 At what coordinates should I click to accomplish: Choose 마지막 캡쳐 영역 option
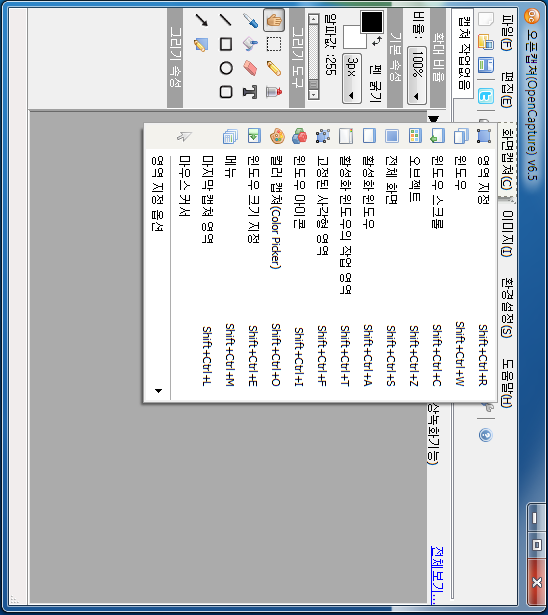[207, 263]
